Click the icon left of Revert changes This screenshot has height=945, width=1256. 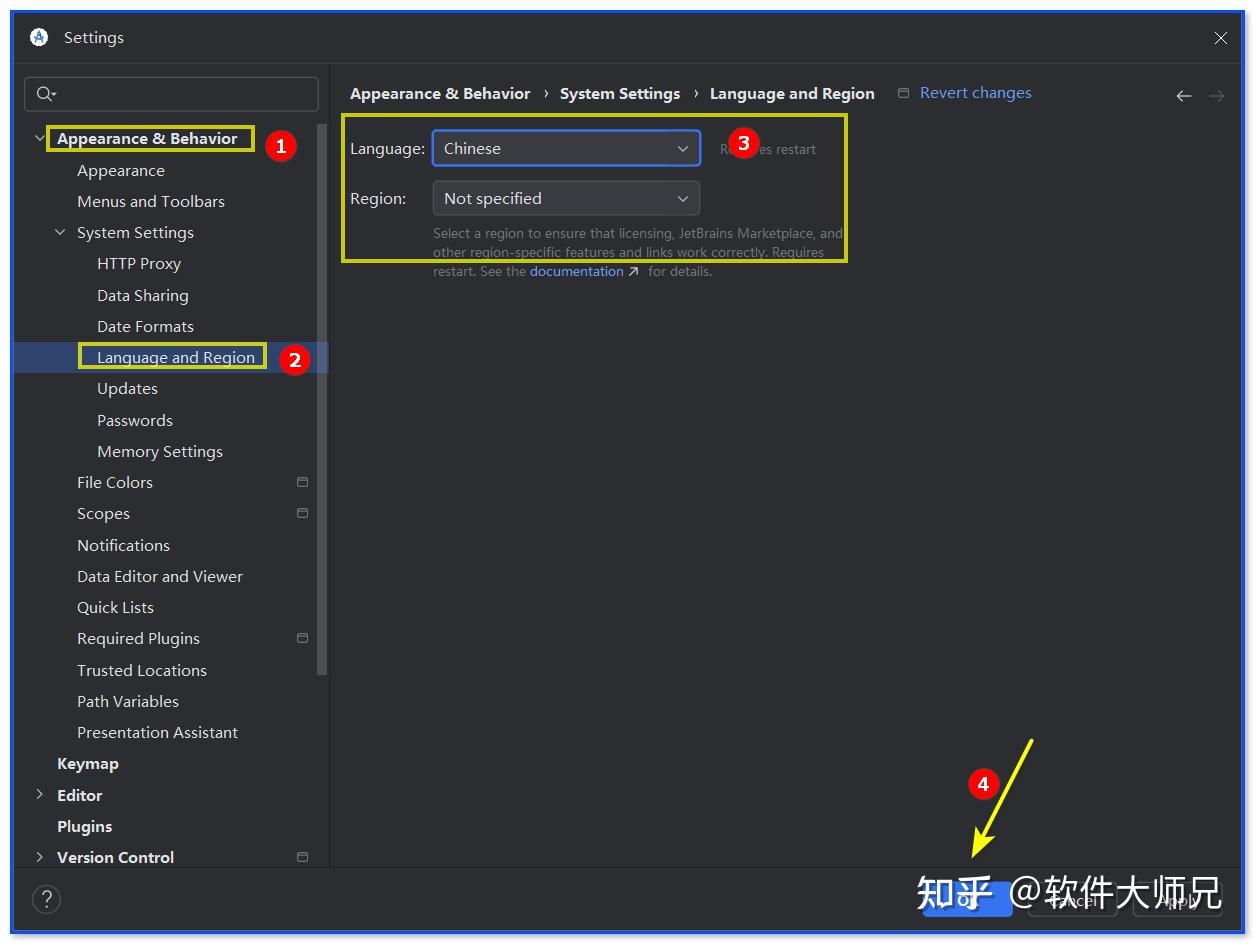[903, 93]
